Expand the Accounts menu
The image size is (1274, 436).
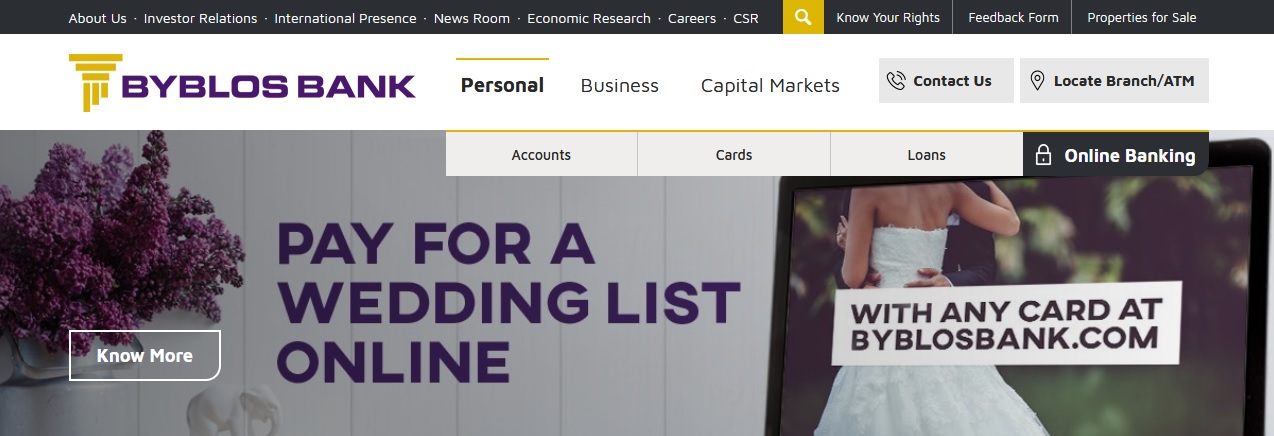tap(541, 155)
